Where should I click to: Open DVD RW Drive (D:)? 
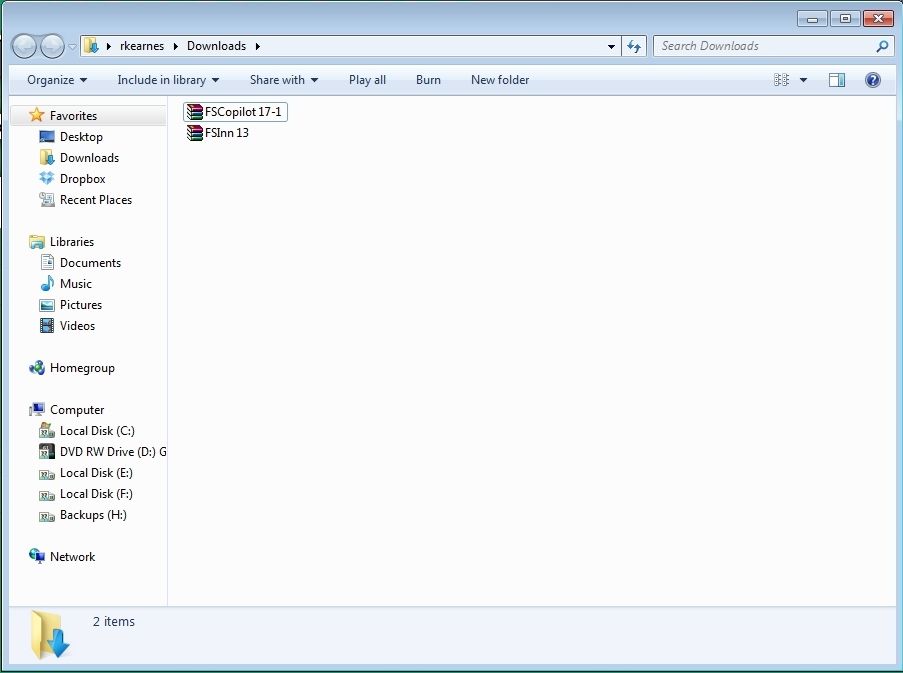112,452
